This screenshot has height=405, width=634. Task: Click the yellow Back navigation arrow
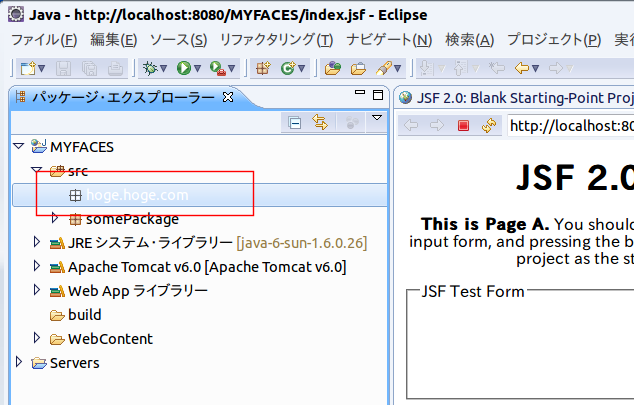522,68
